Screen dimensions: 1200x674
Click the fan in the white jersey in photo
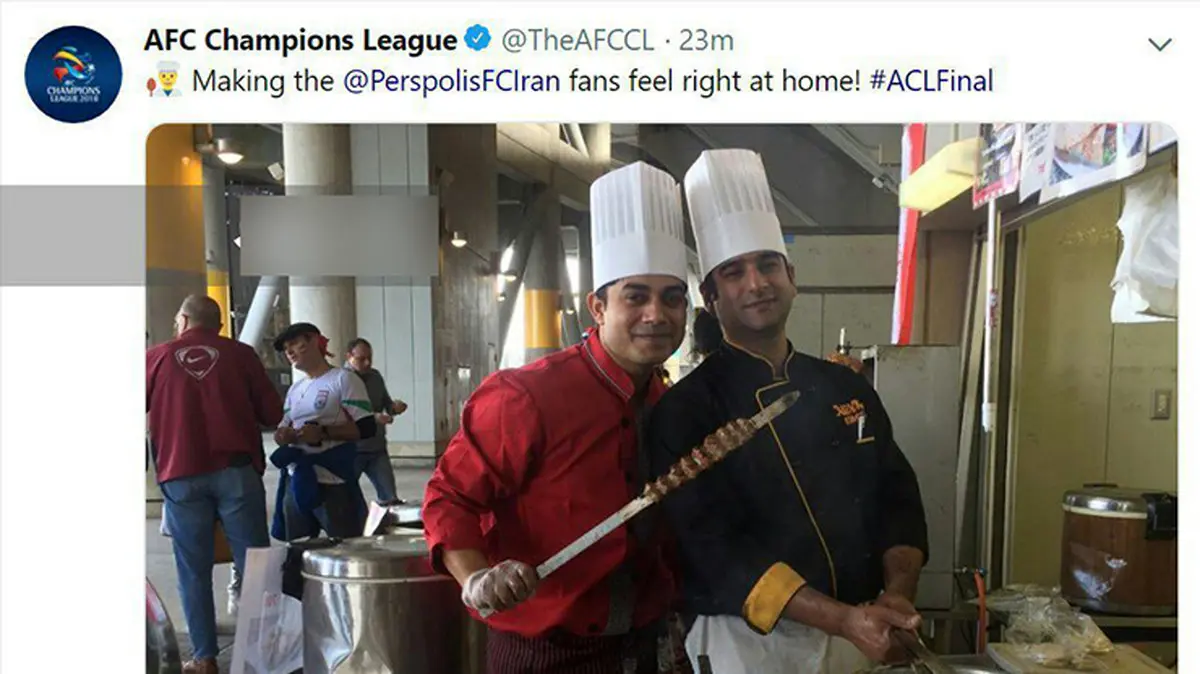point(320,430)
